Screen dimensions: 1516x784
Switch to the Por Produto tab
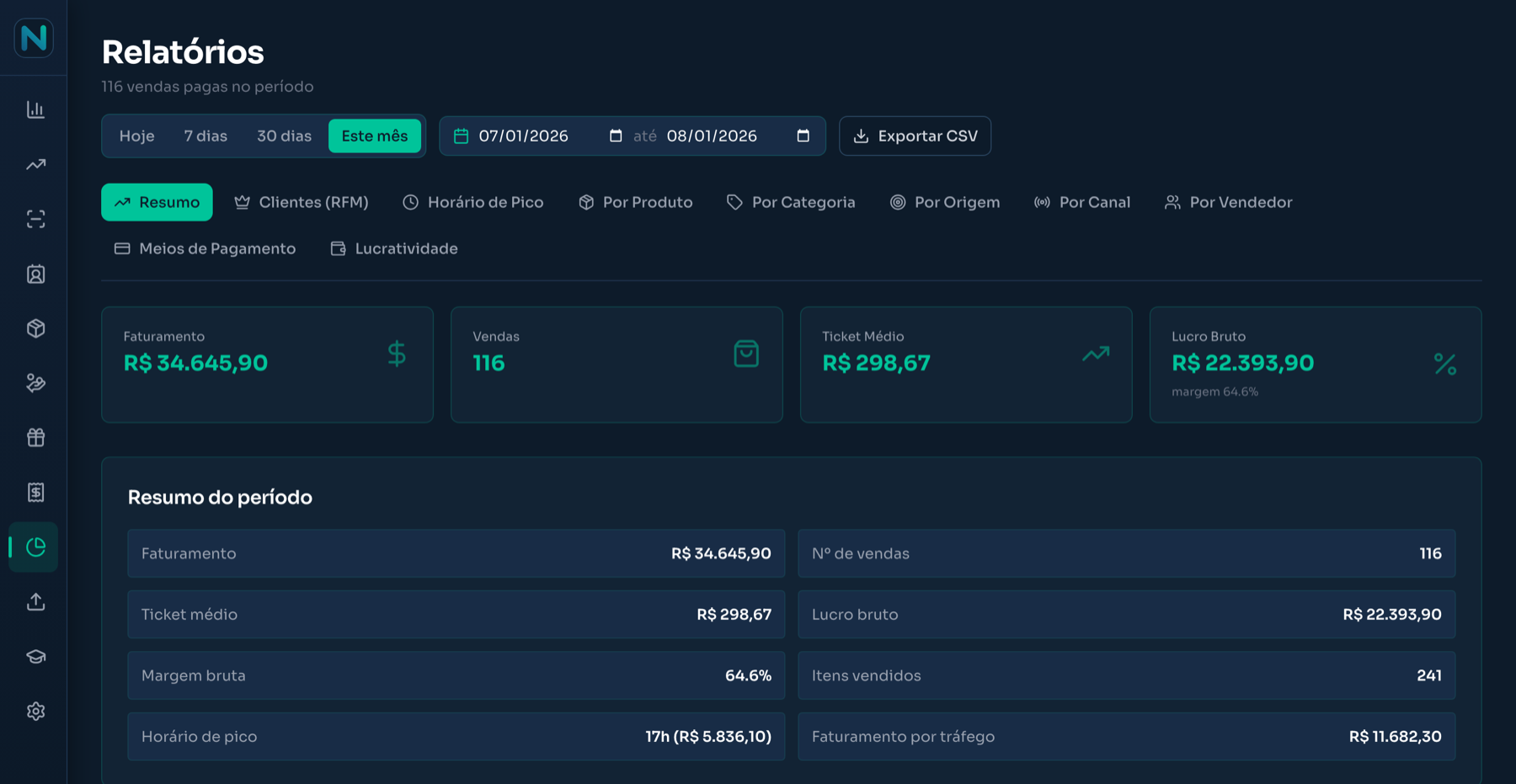(636, 202)
